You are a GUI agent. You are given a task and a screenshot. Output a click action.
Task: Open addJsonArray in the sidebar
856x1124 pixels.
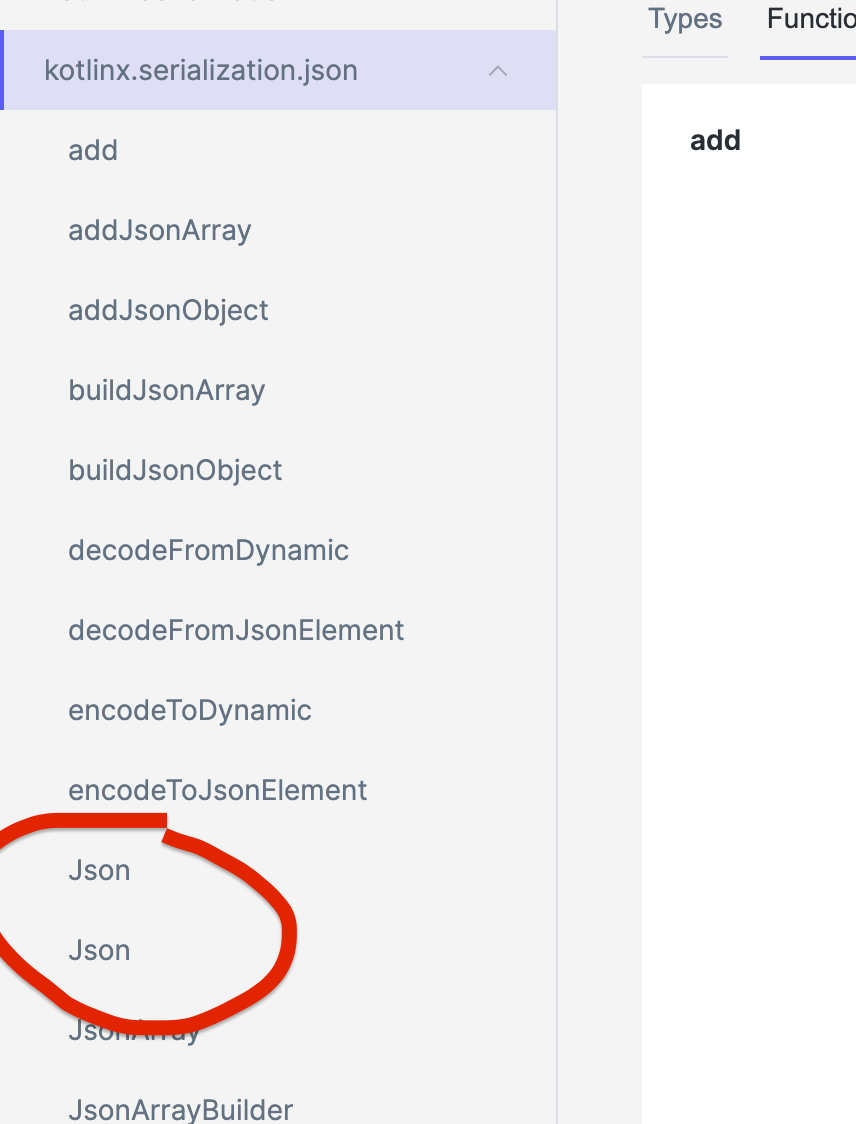[x=160, y=231]
